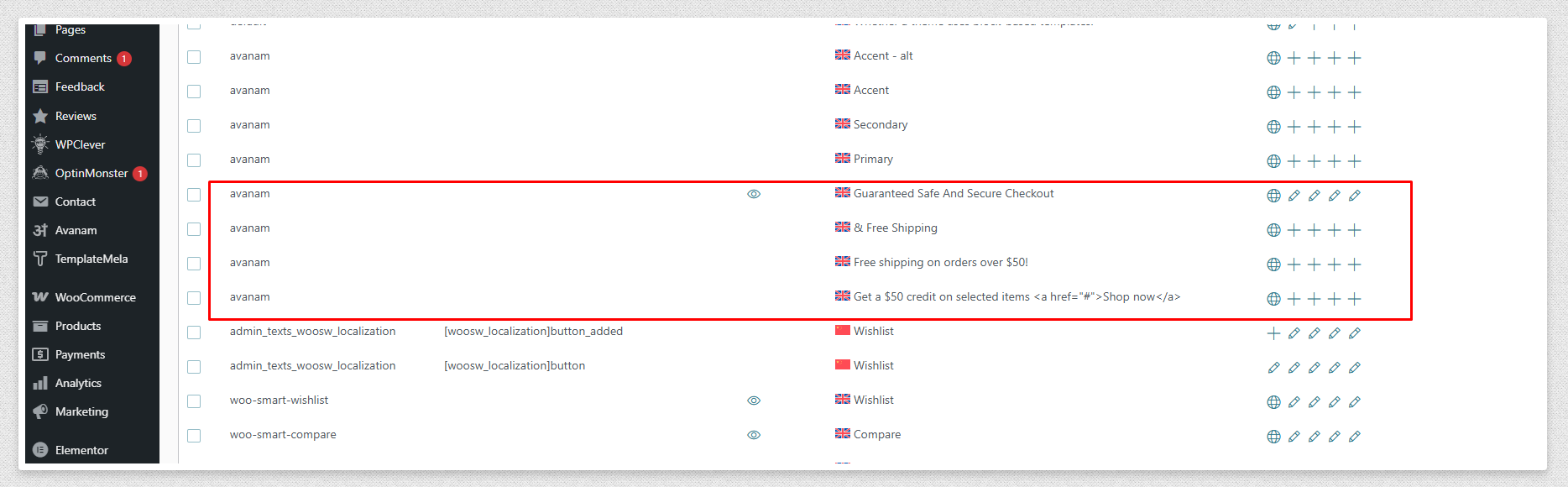Viewport: 1568px width, 487px height.
Task: Click the second plus icon for Free shipping on orders over $50!
Action: click(1314, 264)
